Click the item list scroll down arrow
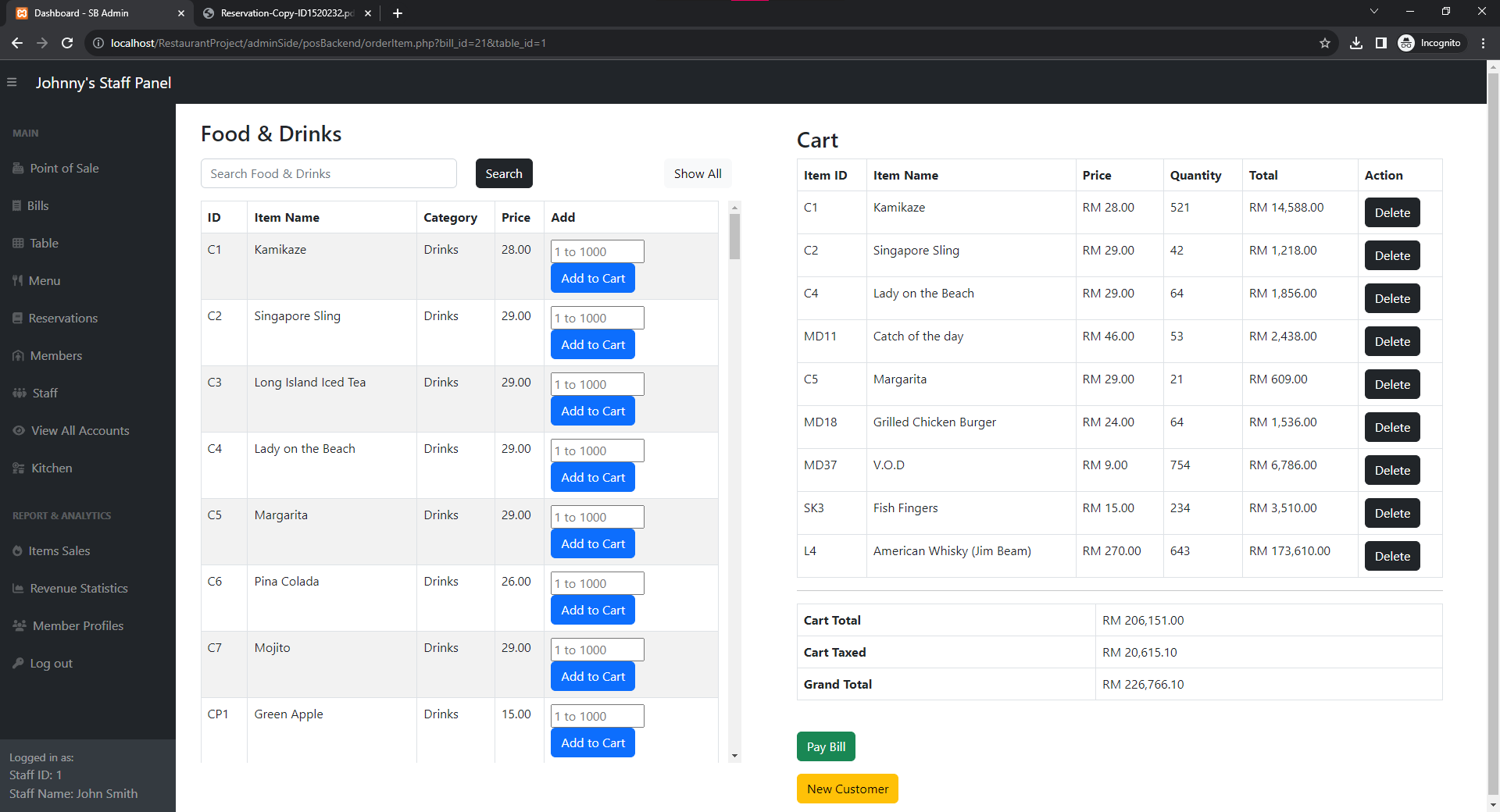The height and width of the screenshot is (812, 1500). pos(734,756)
